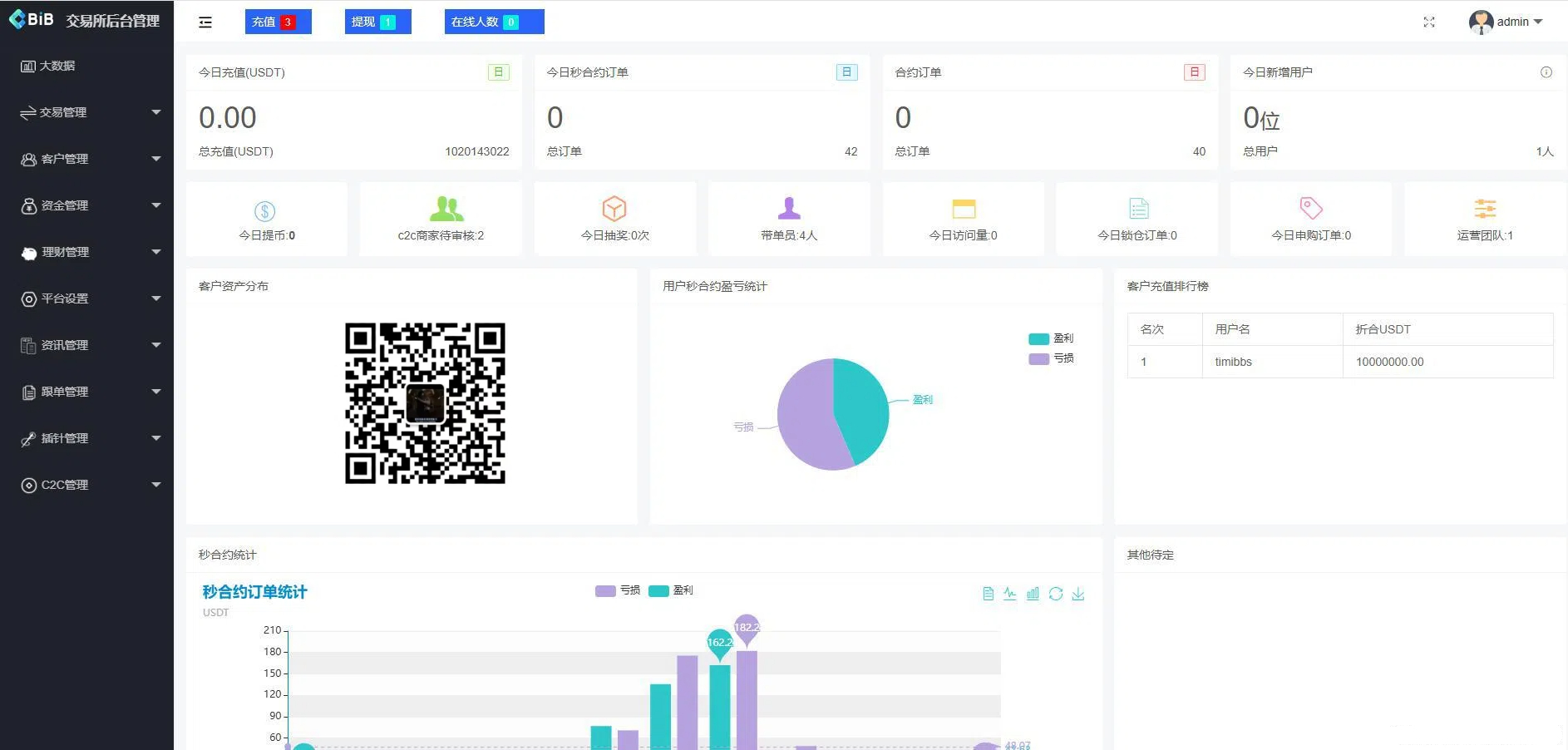Image resolution: width=1568 pixels, height=750 pixels.
Task: Click the 在线人数 button
Action: click(494, 22)
